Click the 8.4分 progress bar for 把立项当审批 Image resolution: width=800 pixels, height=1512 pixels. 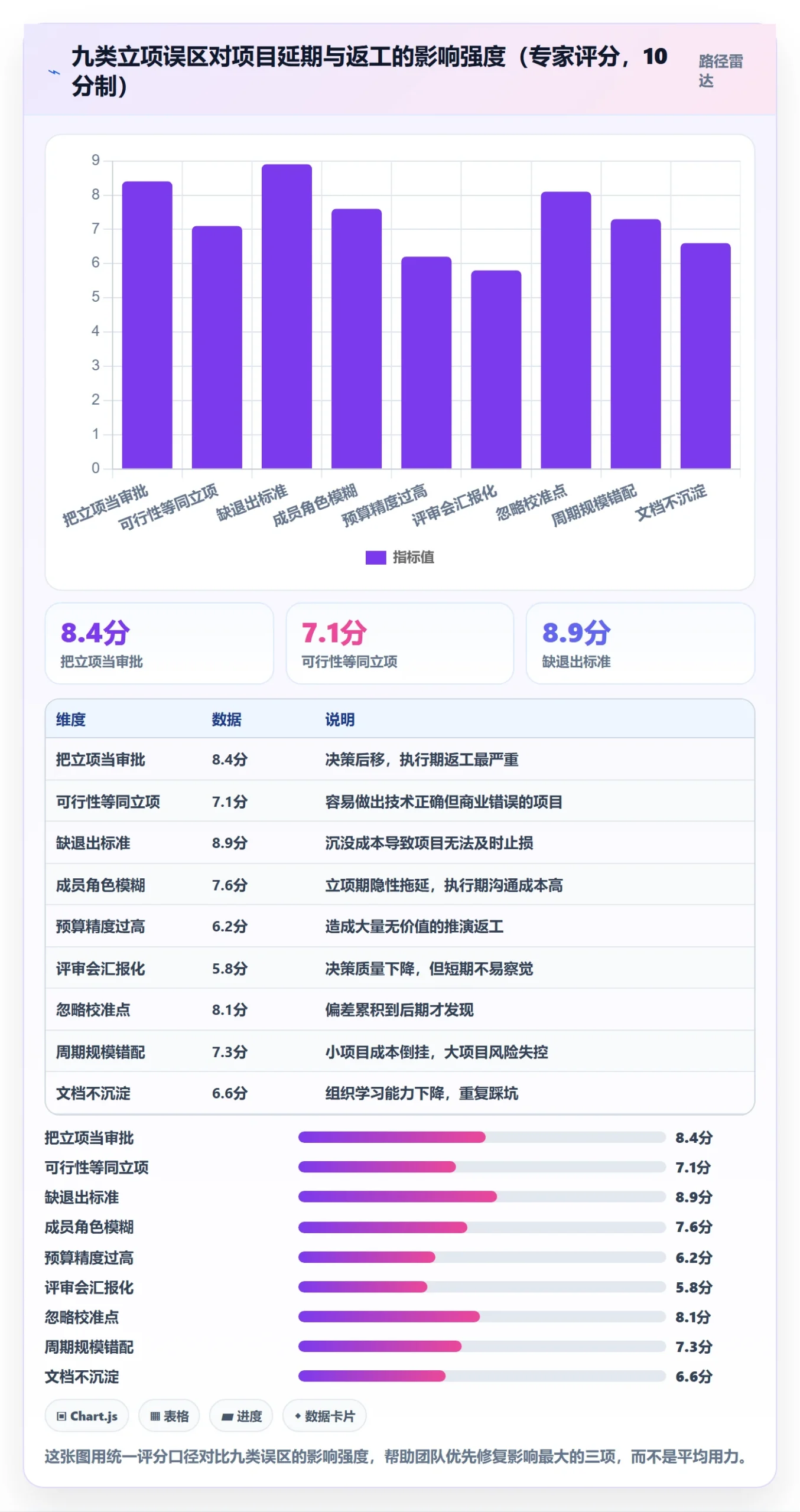click(x=482, y=1137)
